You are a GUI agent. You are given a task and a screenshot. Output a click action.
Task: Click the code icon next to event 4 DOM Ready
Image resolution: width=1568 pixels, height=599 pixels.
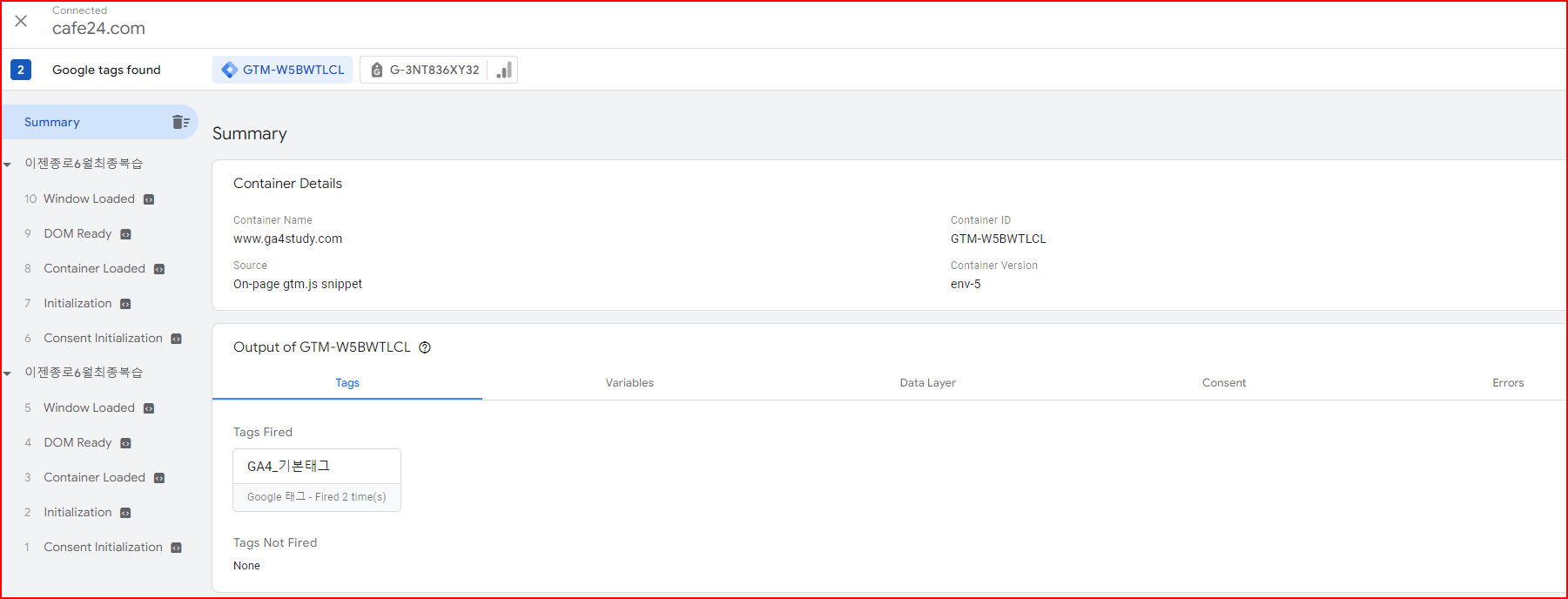click(125, 443)
